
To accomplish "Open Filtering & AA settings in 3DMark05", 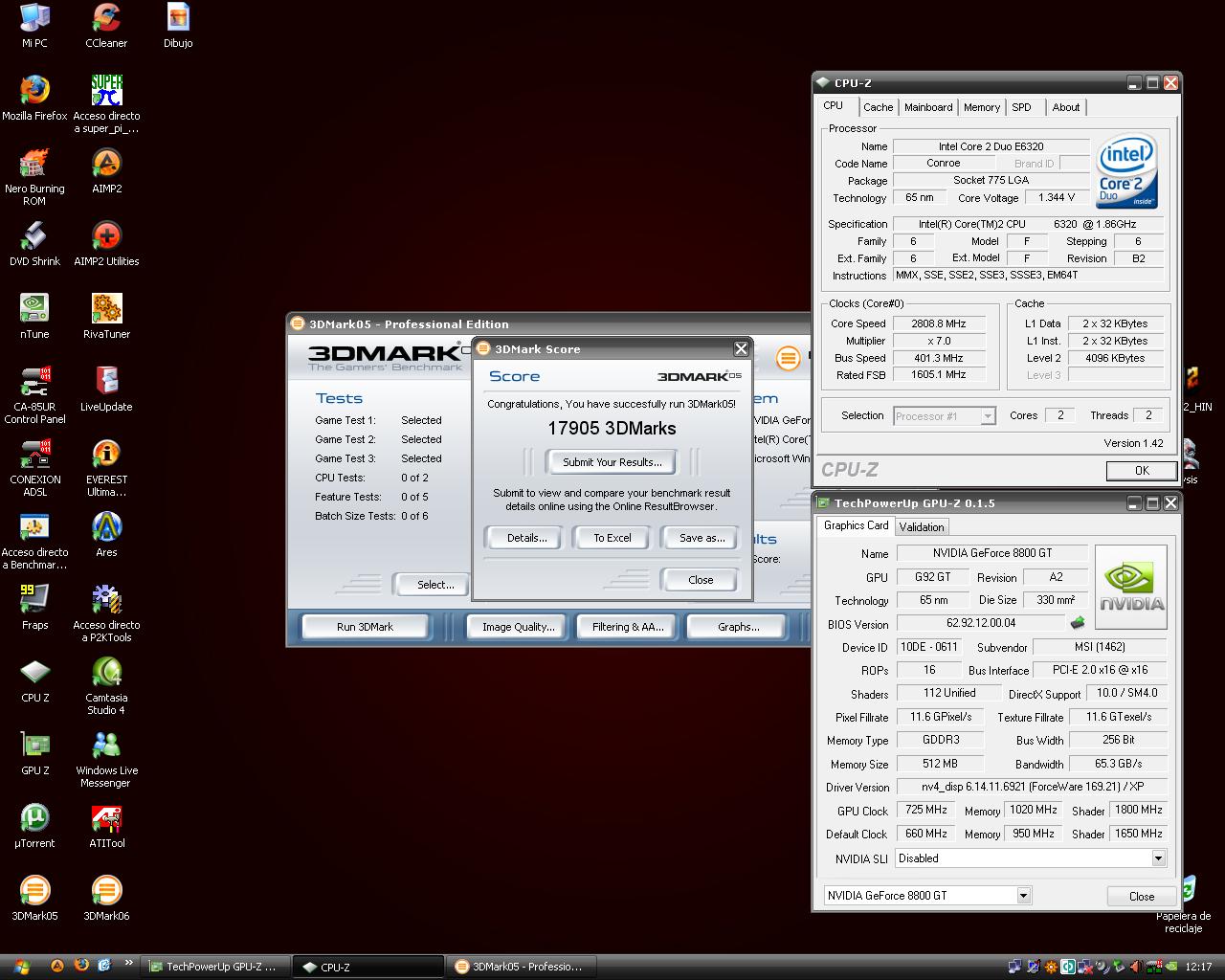I will pyautogui.click(x=628, y=627).
